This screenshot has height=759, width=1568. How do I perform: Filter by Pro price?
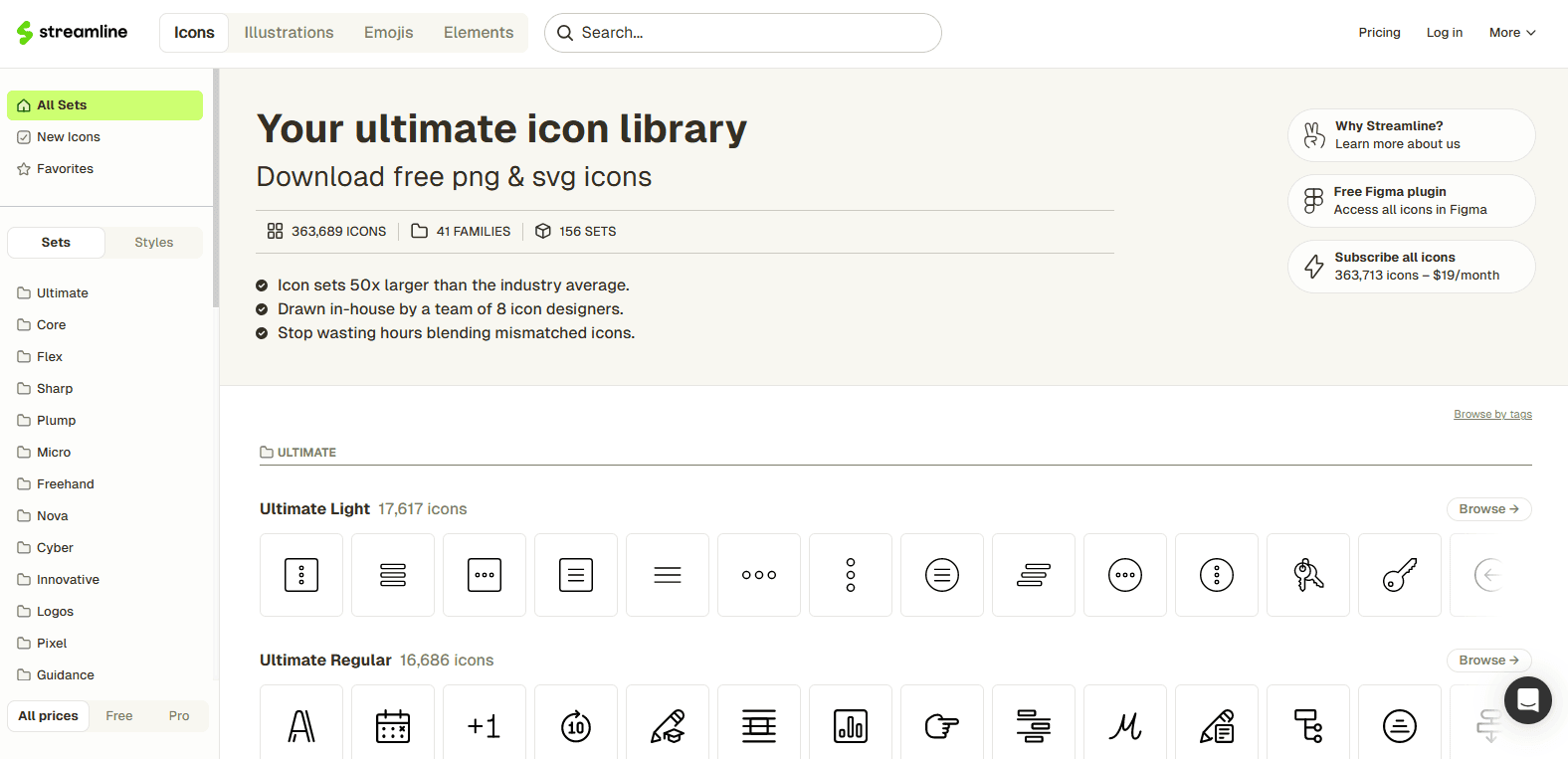tap(179, 716)
